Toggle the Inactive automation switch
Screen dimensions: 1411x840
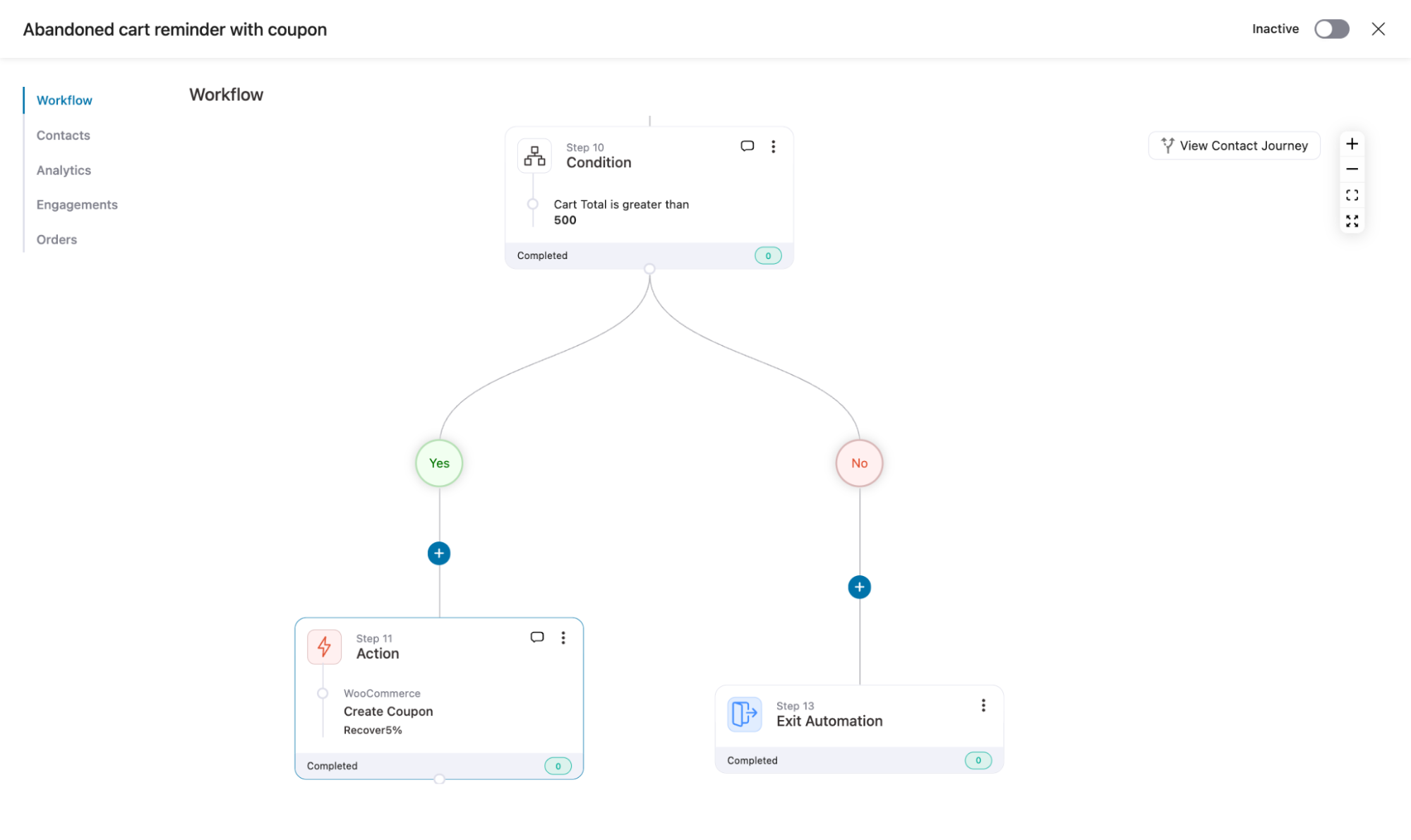pyautogui.click(x=1331, y=29)
